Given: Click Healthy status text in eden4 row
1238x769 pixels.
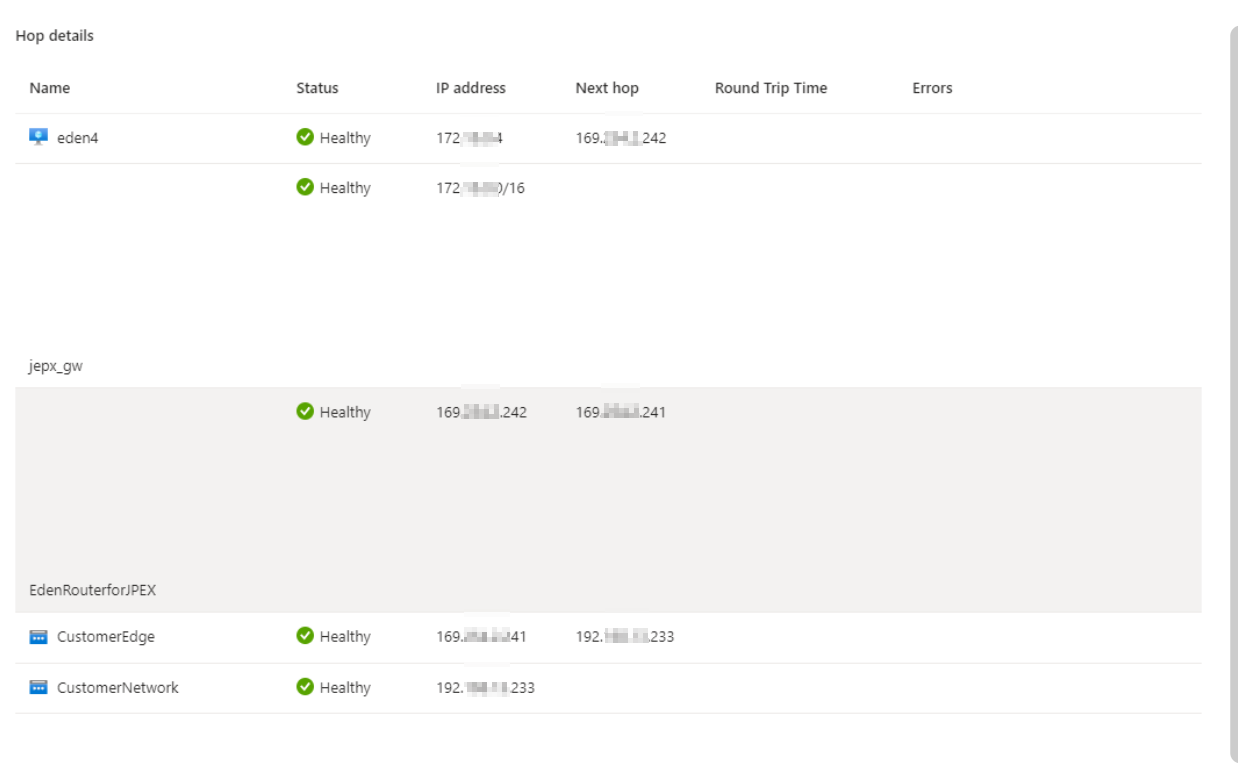Looking at the screenshot, I should click(x=345, y=138).
